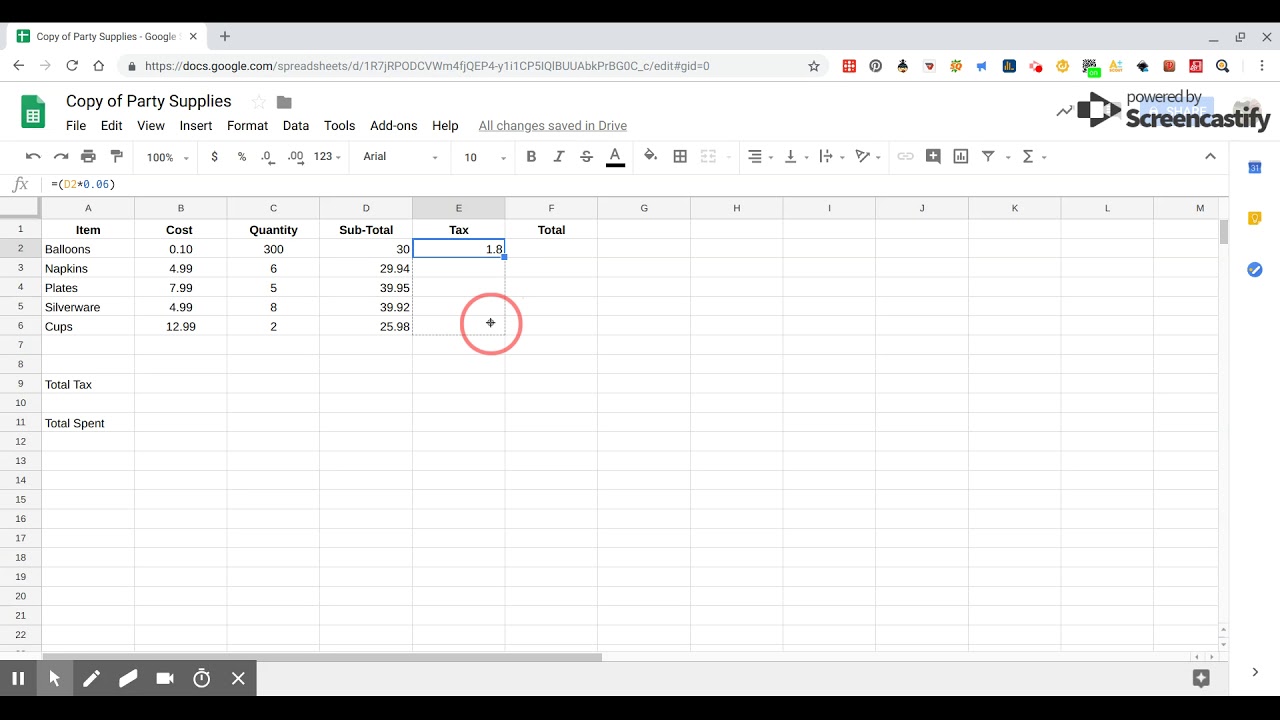
Task: Open the Insert menu
Action: pos(196,126)
